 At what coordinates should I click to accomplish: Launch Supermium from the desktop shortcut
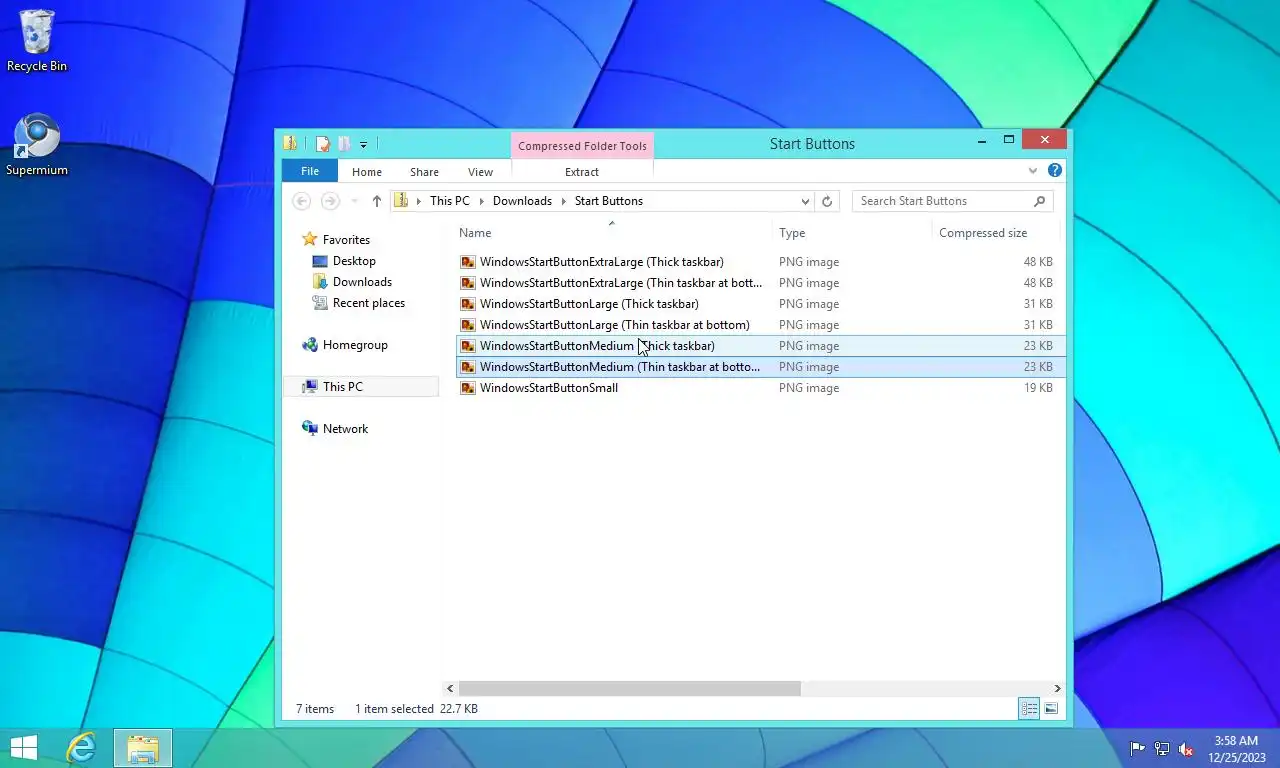click(x=37, y=146)
